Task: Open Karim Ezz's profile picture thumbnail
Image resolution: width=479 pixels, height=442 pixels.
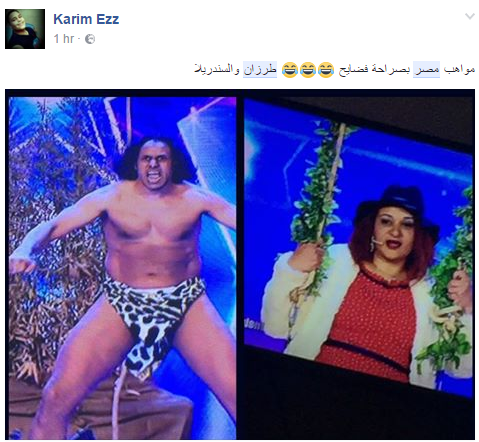Action: 25,29
